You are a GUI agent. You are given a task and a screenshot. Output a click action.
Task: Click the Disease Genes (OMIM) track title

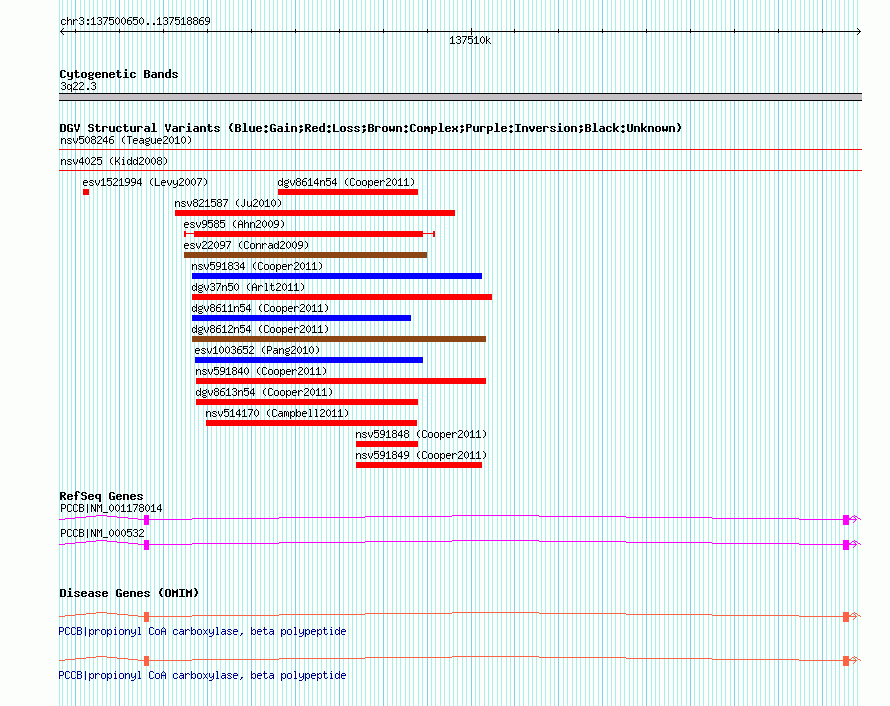tap(129, 593)
